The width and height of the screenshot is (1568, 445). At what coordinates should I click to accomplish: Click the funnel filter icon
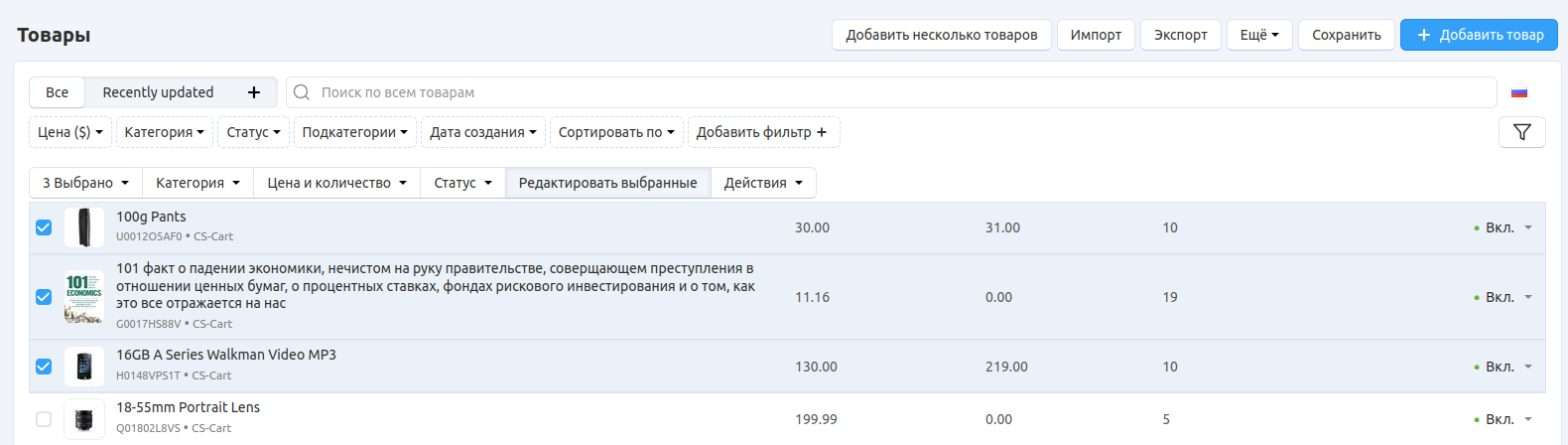coord(1521,132)
